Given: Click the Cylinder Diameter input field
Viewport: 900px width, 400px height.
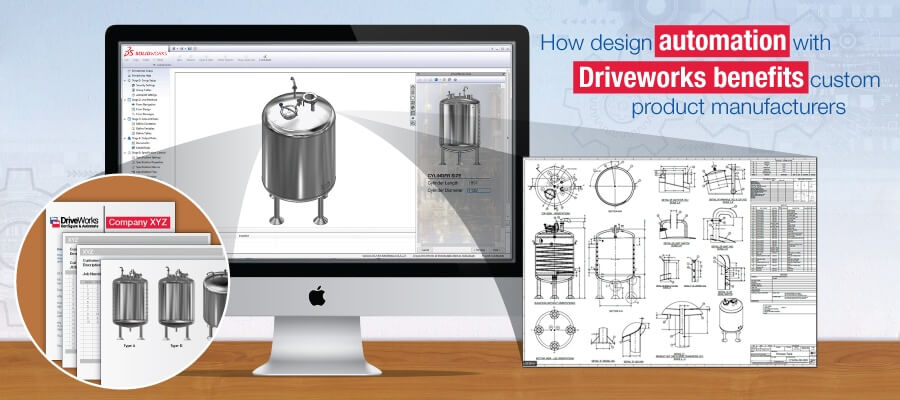Looking at the screenshot, I should 479,190.
